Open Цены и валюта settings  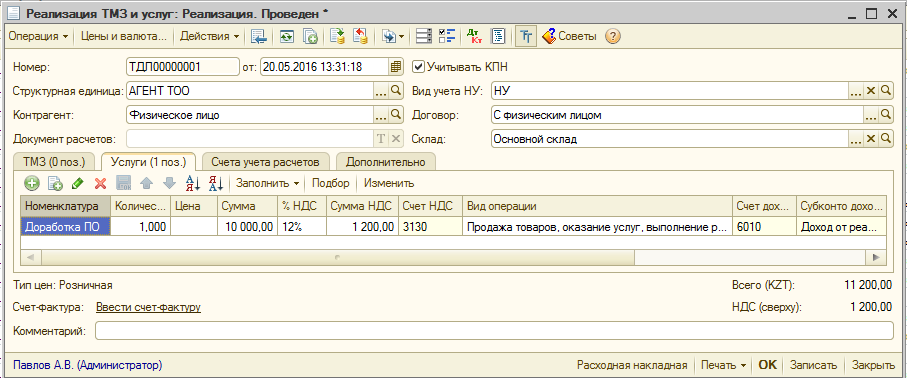(x=124, y=36)
